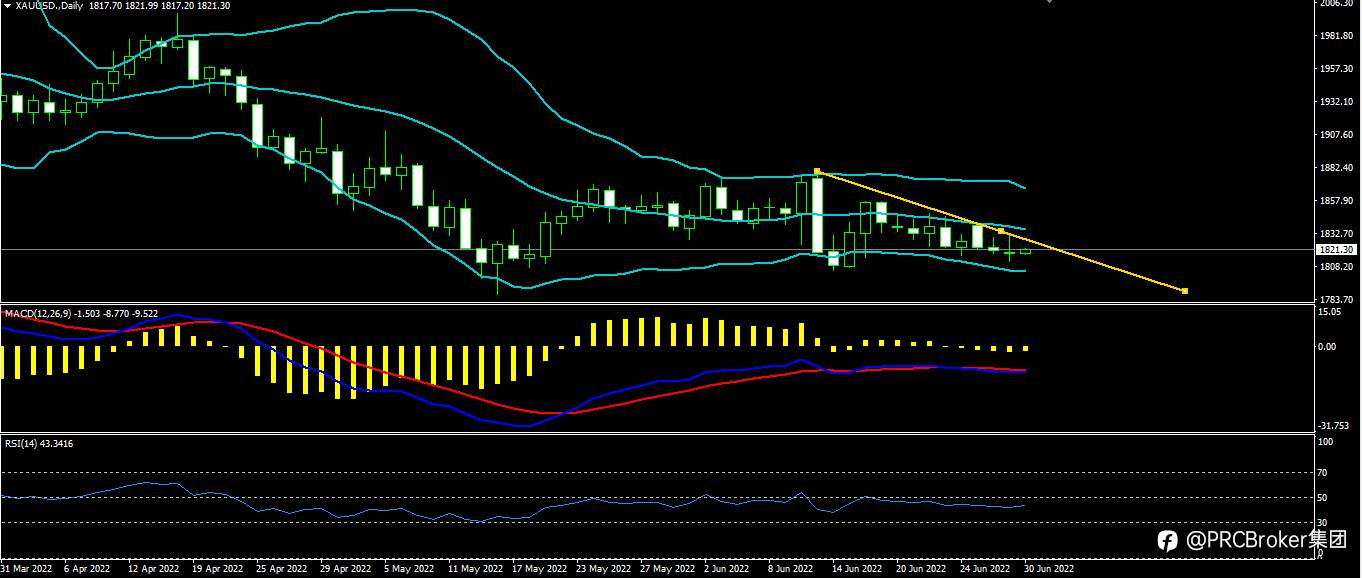Image resolution: width=1362 pixels, height=578 pixels.
Task: Click the 19 Apr 2022 date label
Action: coord(217,569)
